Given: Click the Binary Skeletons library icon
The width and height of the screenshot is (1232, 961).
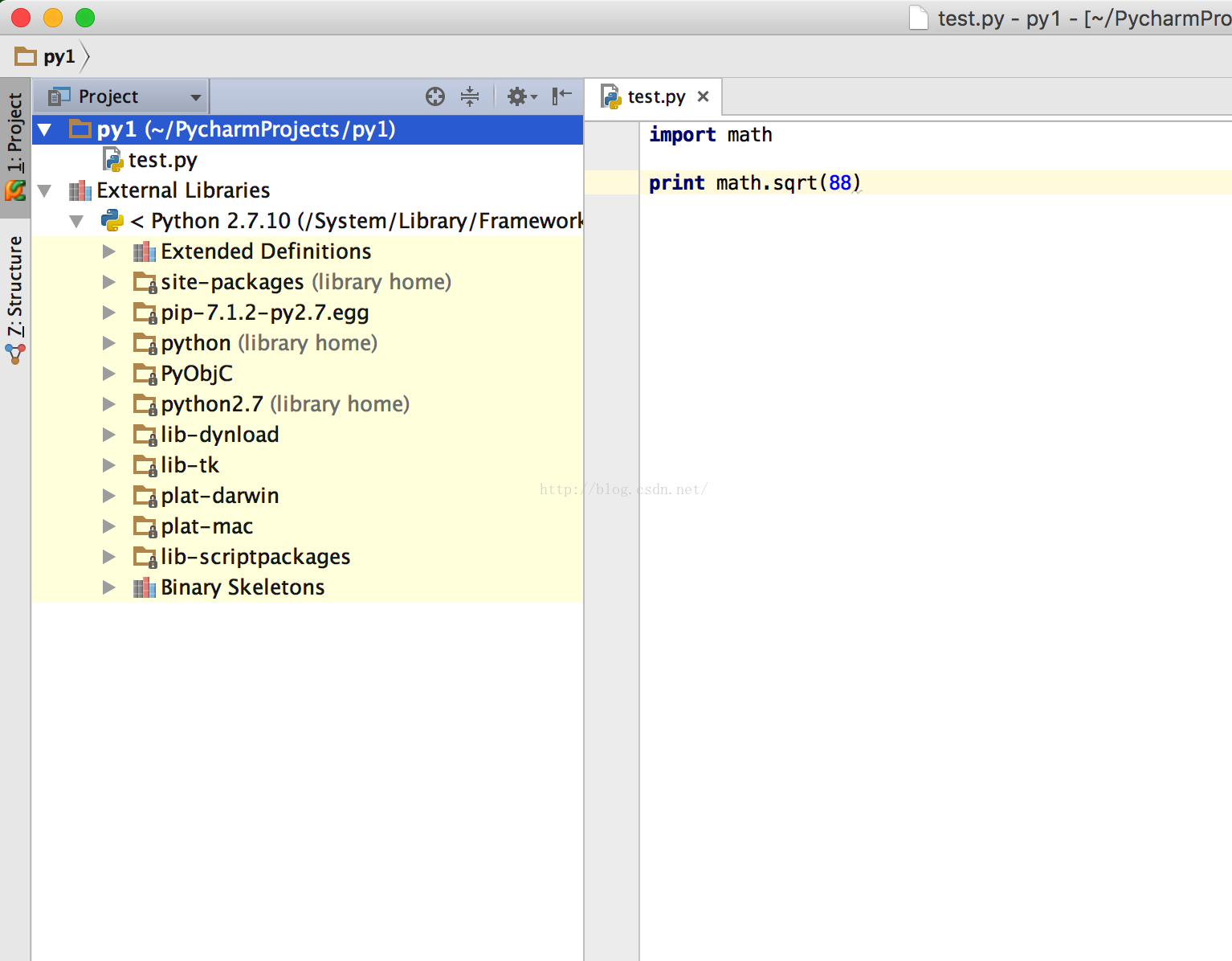Looking at the screenshot, I should 145,587.
